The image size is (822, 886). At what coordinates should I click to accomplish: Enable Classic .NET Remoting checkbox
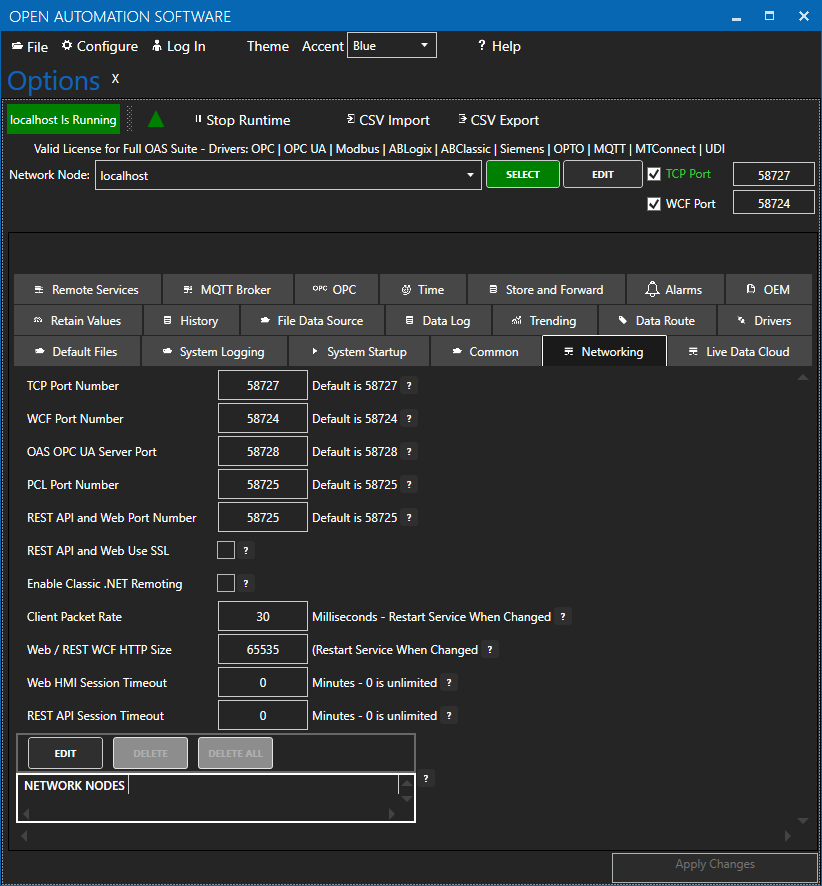click(226, 583)
